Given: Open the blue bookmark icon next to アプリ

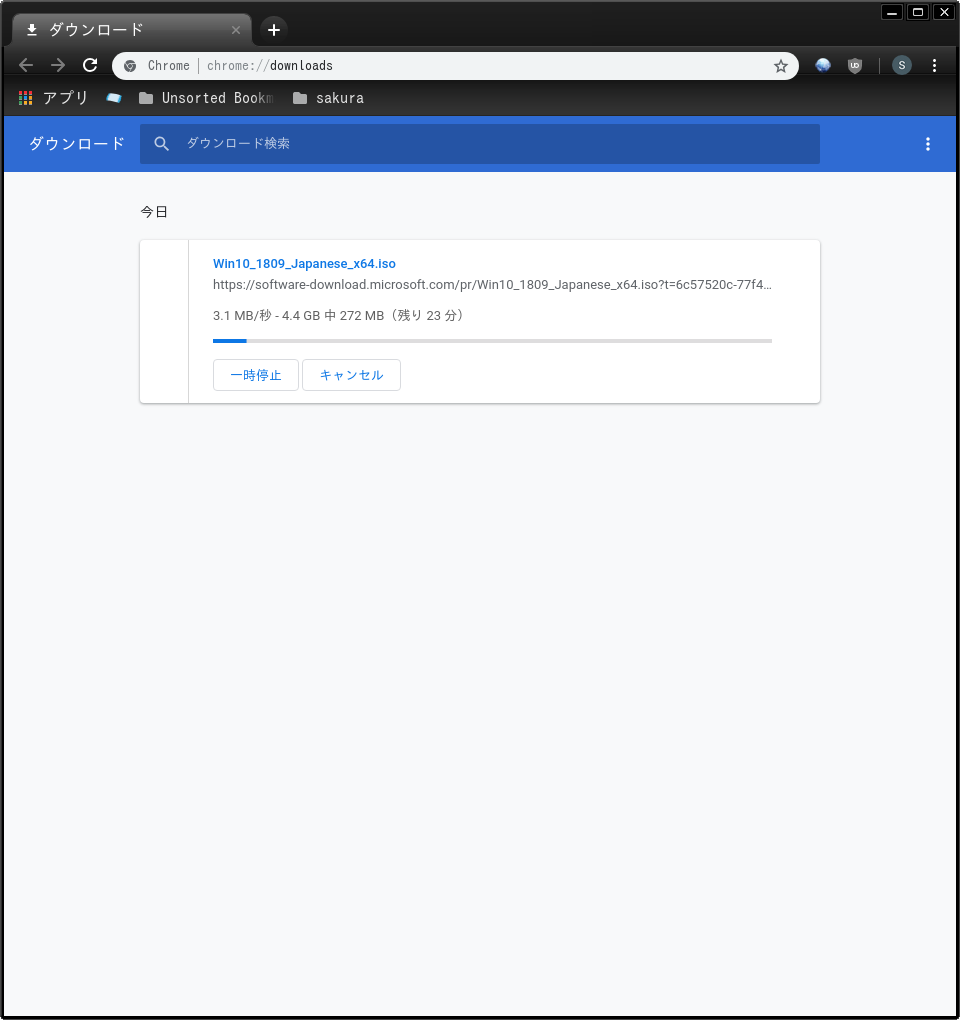Looking at the screenshot, I should [x=114, y=98].
